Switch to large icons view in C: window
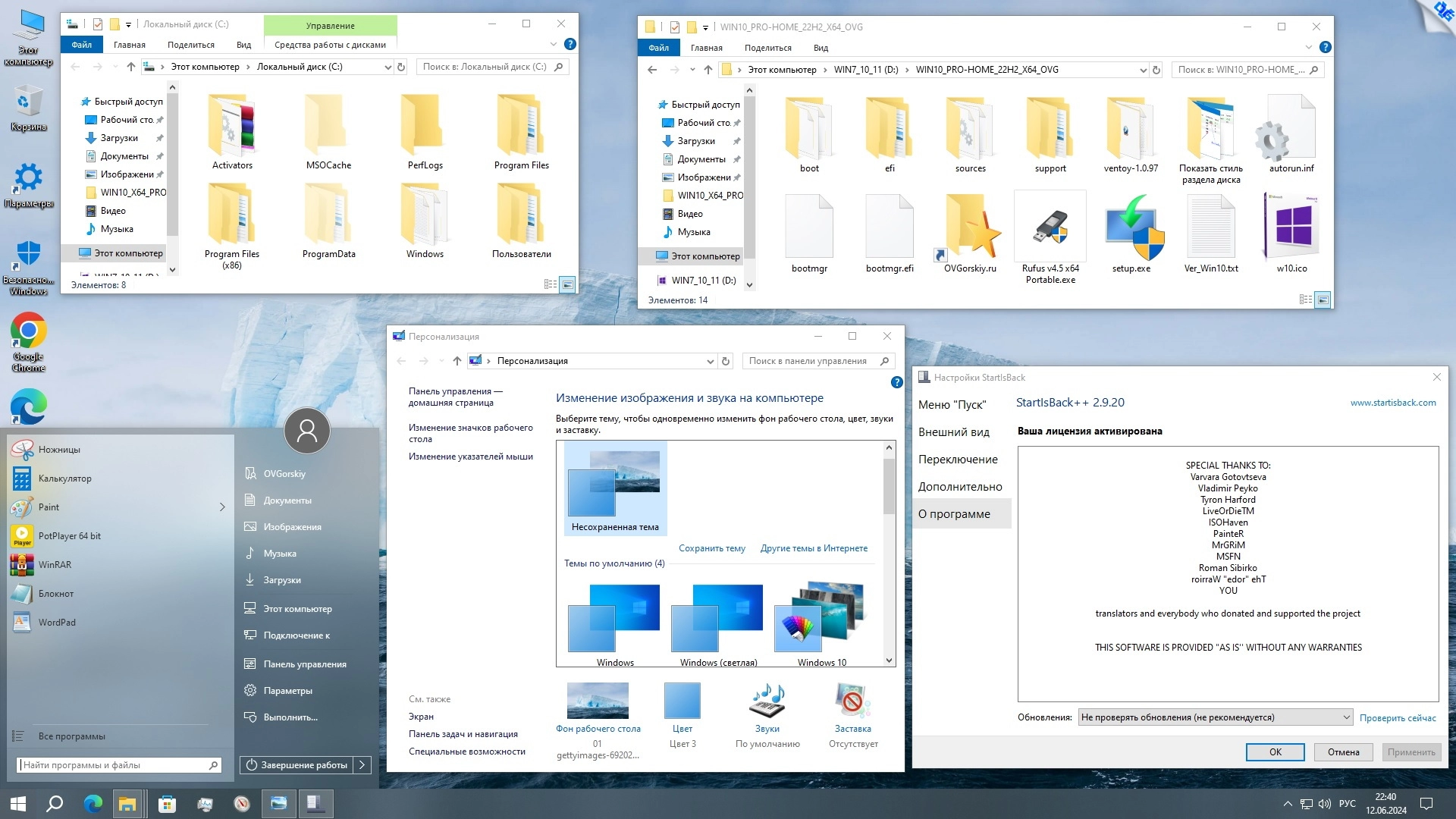Screen dimensions: 1456x819 pos(567,284)
